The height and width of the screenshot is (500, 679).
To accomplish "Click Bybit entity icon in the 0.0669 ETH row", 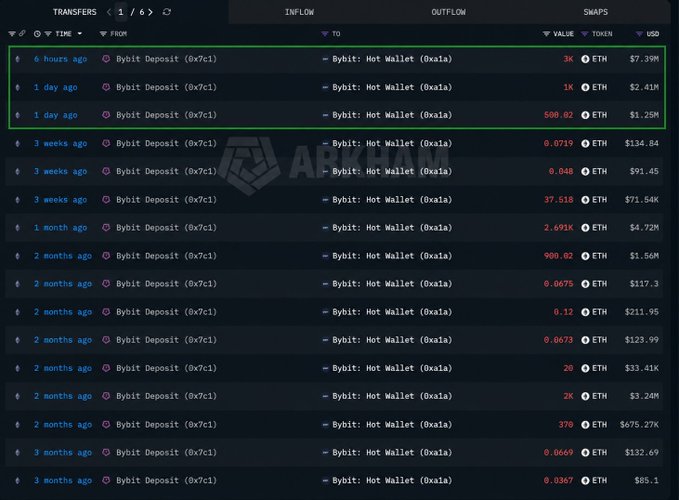I will [106, 452].
